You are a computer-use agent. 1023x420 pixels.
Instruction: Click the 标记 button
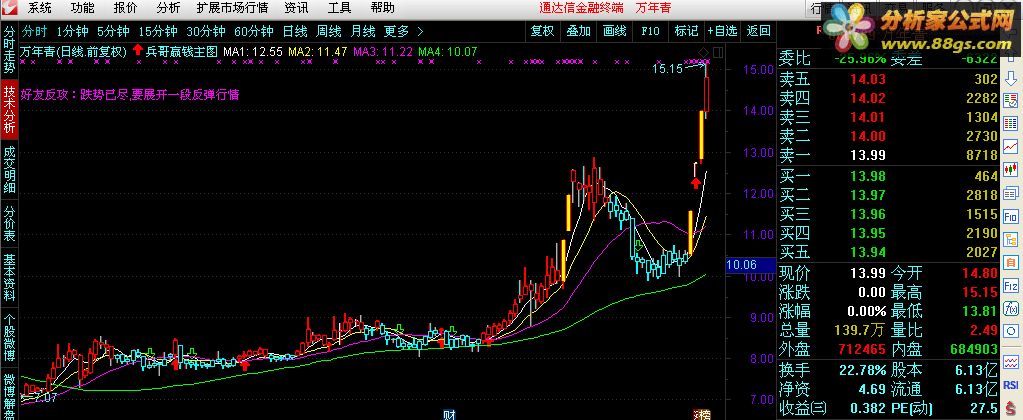click(x=686, y=31)
